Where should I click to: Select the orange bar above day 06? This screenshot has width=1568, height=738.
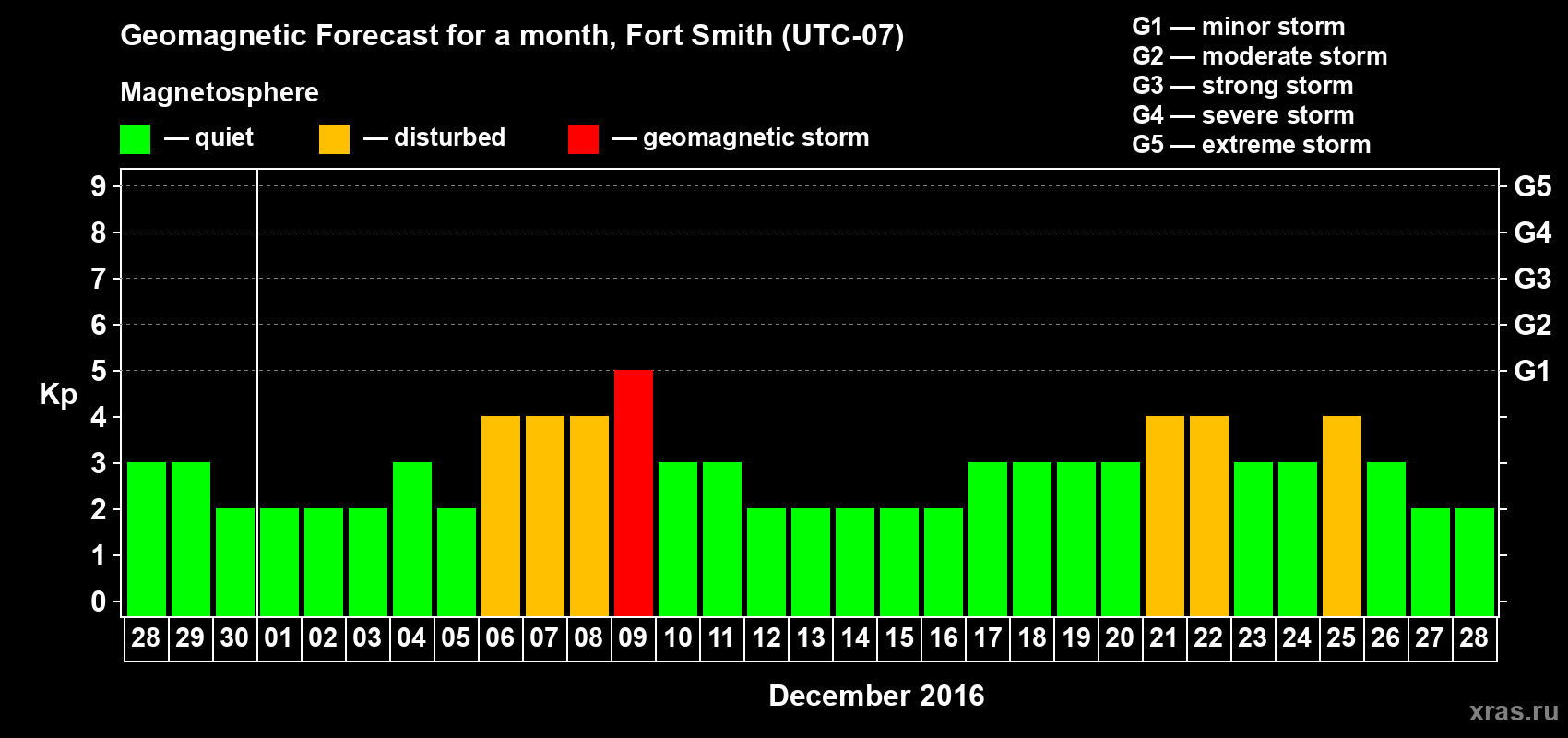tap(501, 516)
